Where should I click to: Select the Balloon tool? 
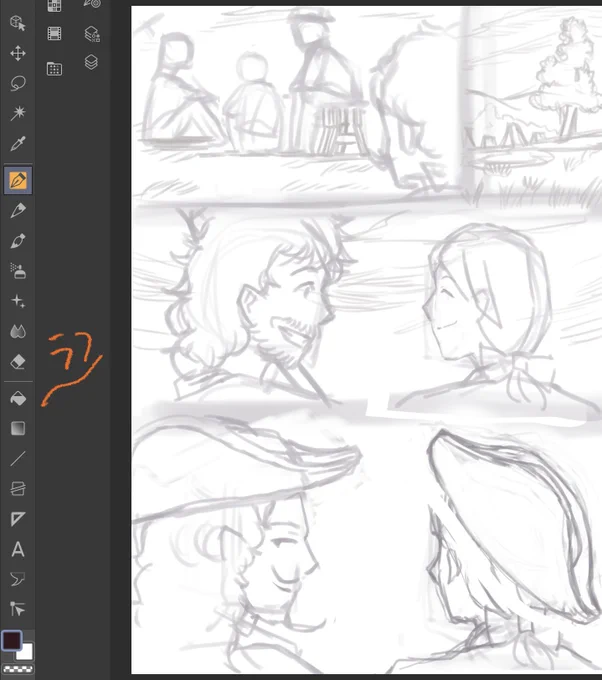(x=18, y=579)
